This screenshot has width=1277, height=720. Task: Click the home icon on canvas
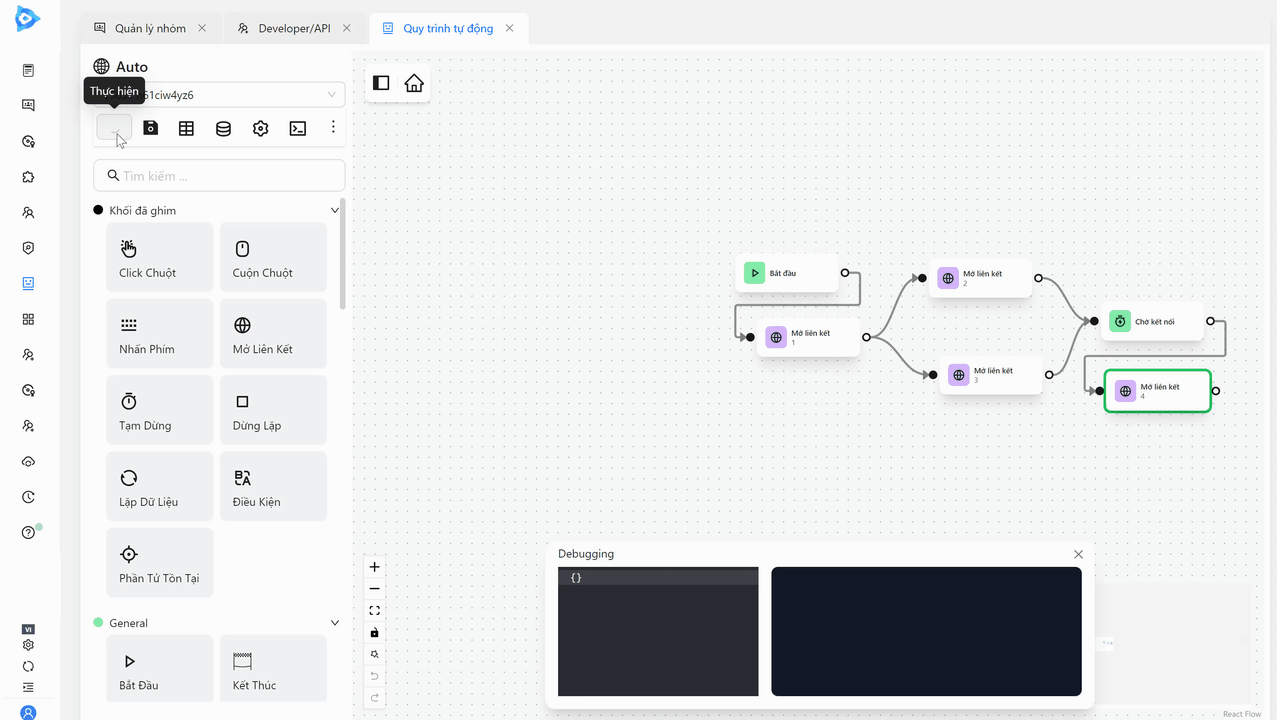click(x=414, y=84)
